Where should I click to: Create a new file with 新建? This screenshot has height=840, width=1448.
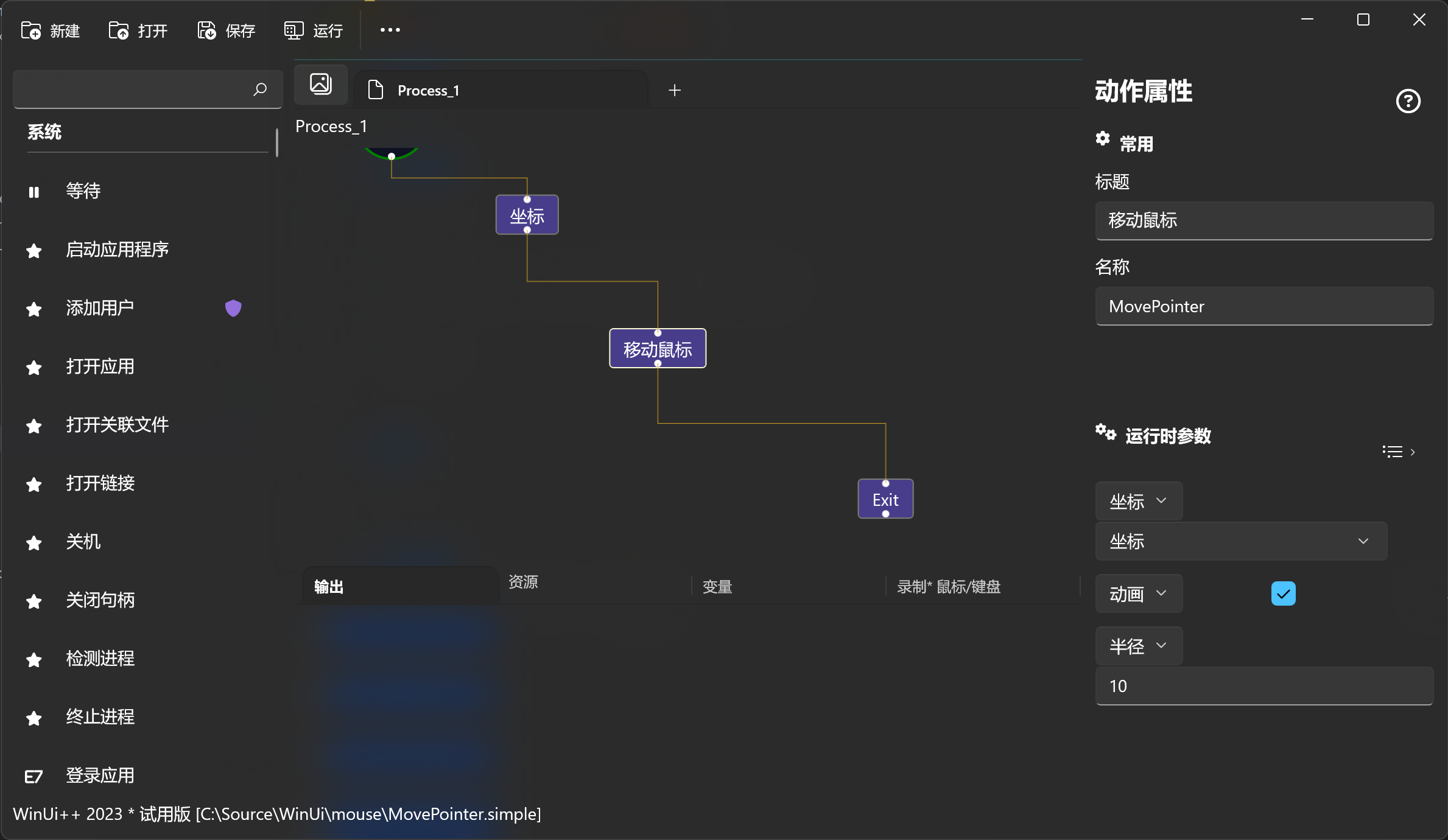tap(51, 30)
